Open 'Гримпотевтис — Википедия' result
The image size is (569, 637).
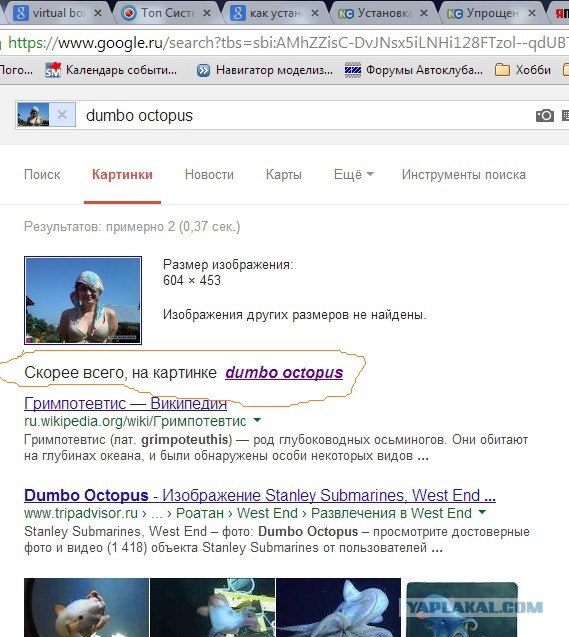(125, 403)
